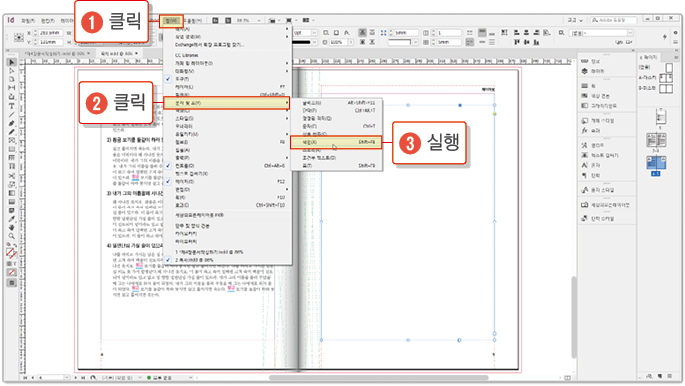This screenshot has height=386, width=685.
Task: Select the Pen tool
Action: click(x=12, y=123)
